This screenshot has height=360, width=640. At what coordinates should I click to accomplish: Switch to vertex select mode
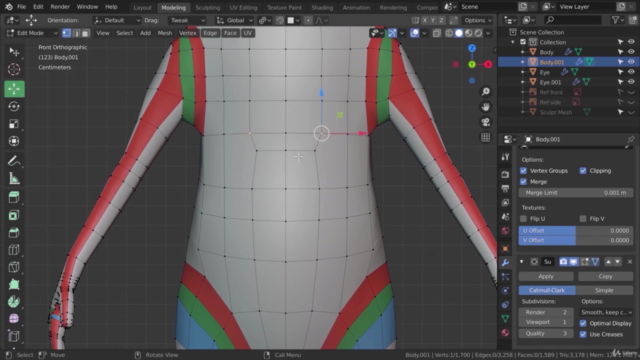[67, 33]
